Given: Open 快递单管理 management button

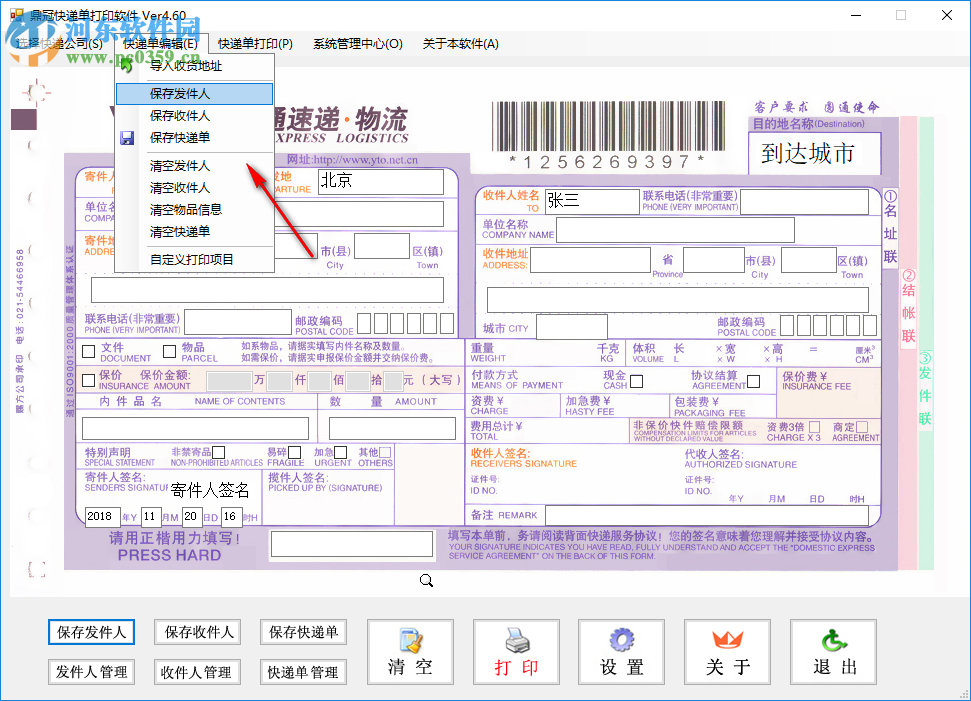Looking at the screenshot, I should [x=303, y=672].
